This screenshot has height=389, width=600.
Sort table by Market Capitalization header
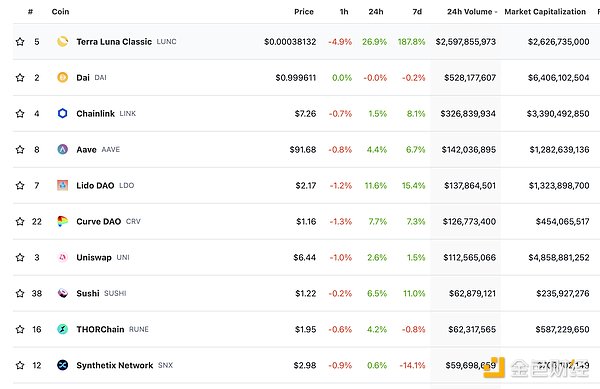tap(545, 12)
